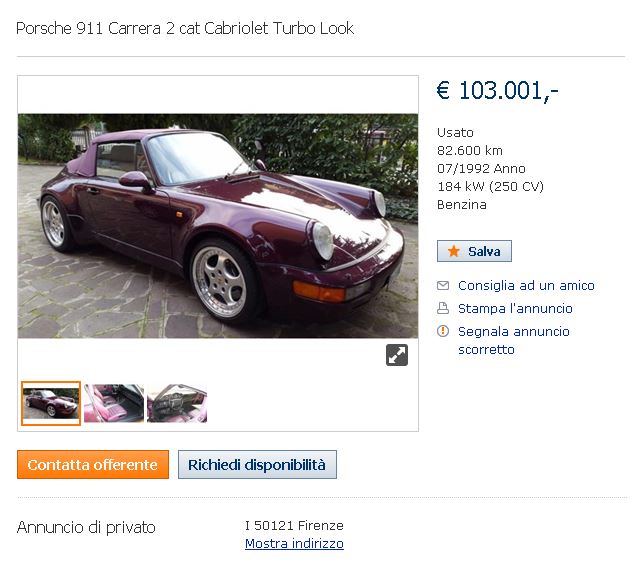Click the Porsche 911 Carrera listing title
This screenshot has width=631, height=564.
point(185,29)
